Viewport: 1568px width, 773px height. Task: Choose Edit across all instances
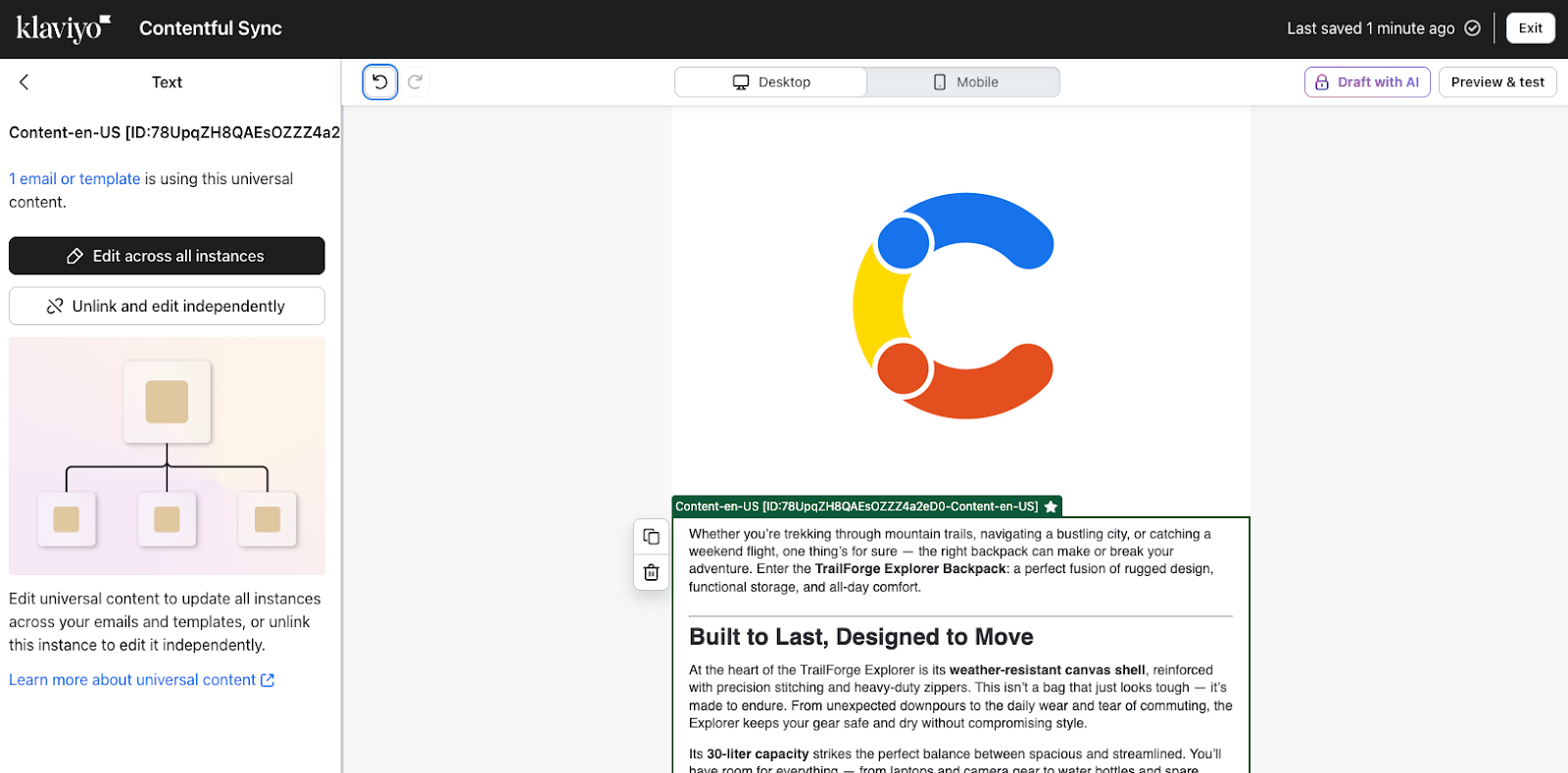(x=167, y=256)
